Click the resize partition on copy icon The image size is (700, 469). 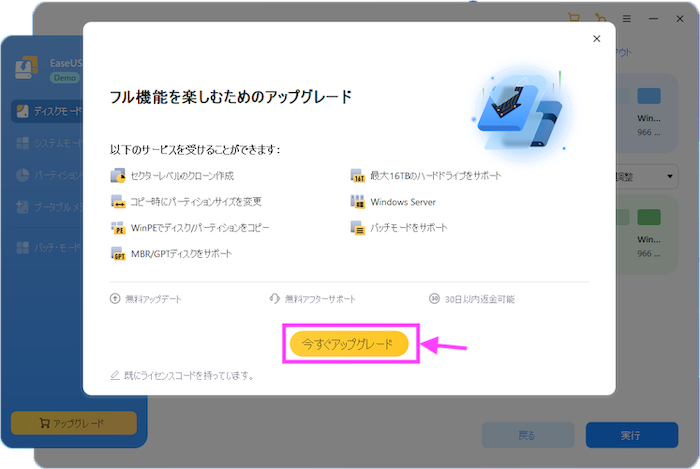118,201
